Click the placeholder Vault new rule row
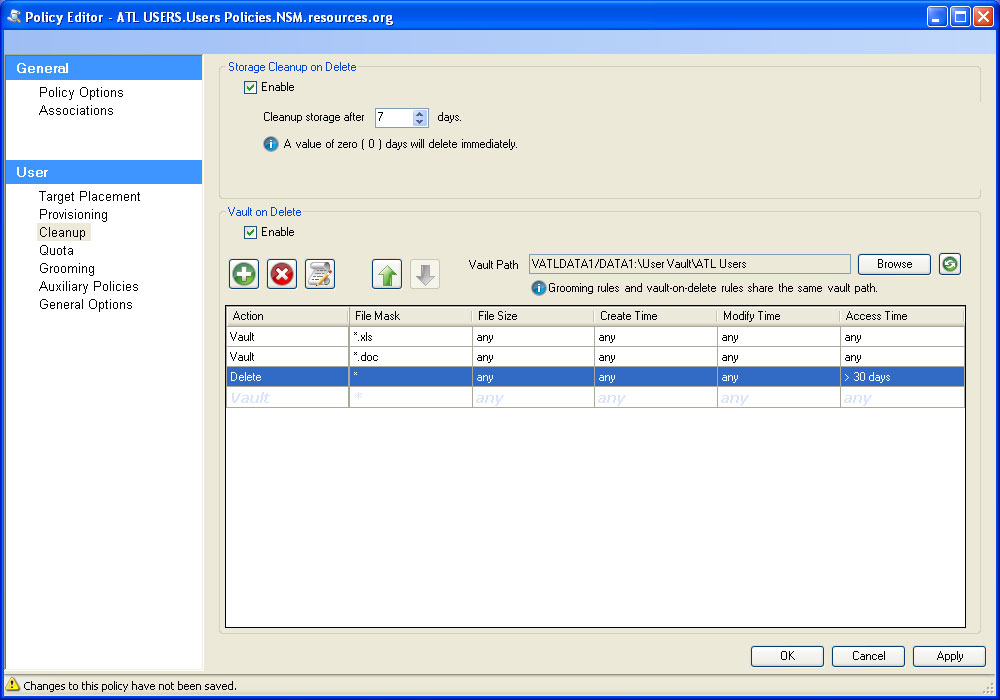Screen dimensions: 1000x700 [x=595, y=398]
